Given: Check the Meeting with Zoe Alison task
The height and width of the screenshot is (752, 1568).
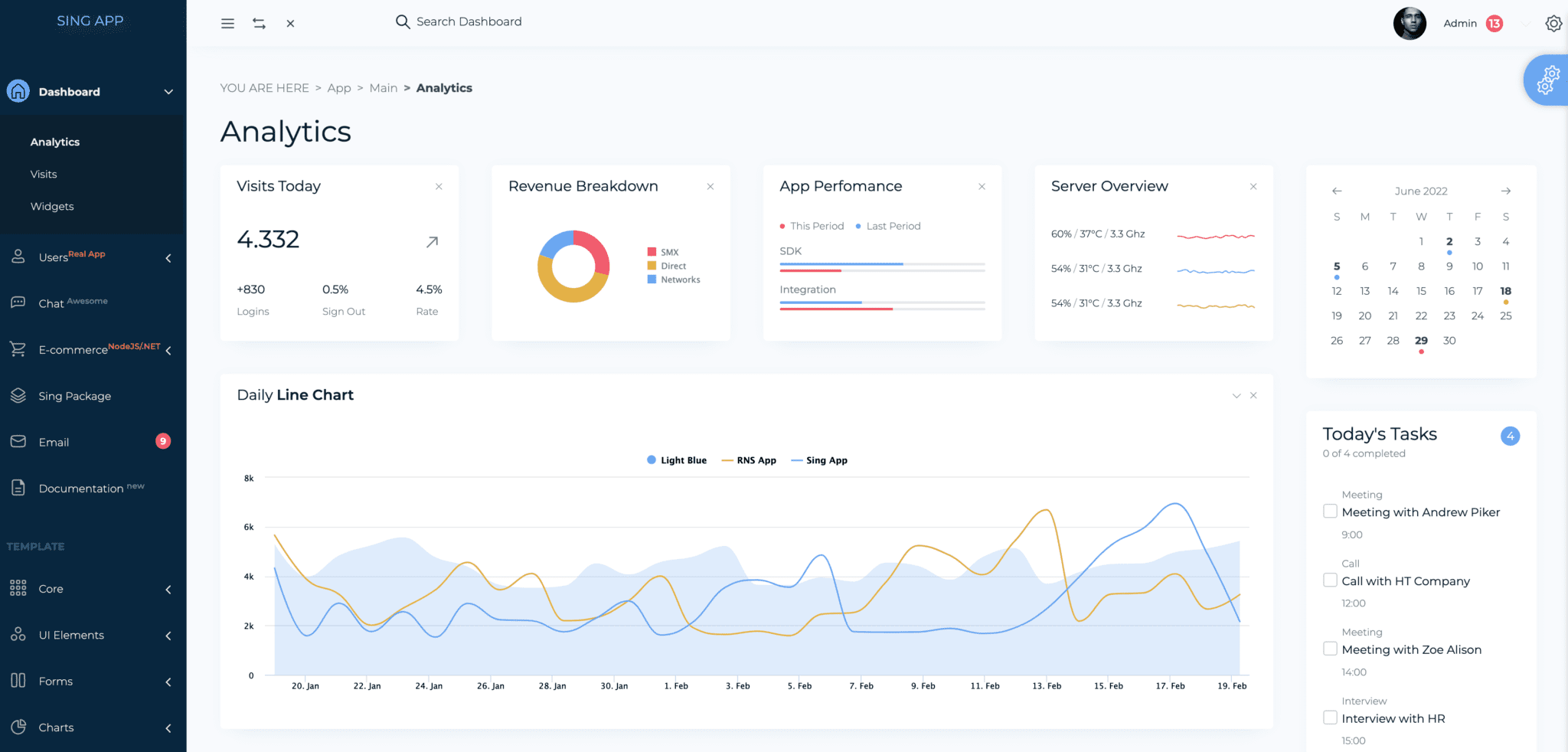Looking at the screenshot, I should 1331,649.
